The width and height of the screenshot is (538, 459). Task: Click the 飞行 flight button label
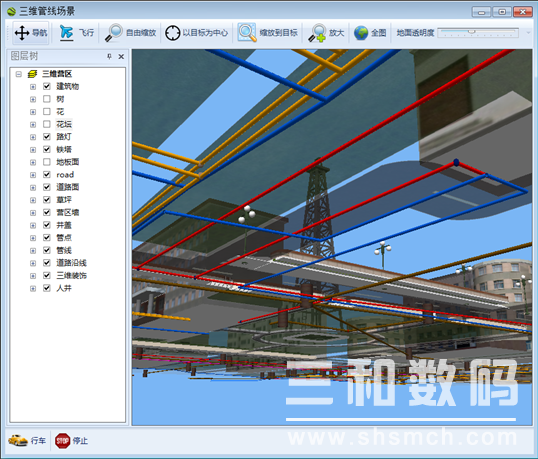[x=86, y=33]
